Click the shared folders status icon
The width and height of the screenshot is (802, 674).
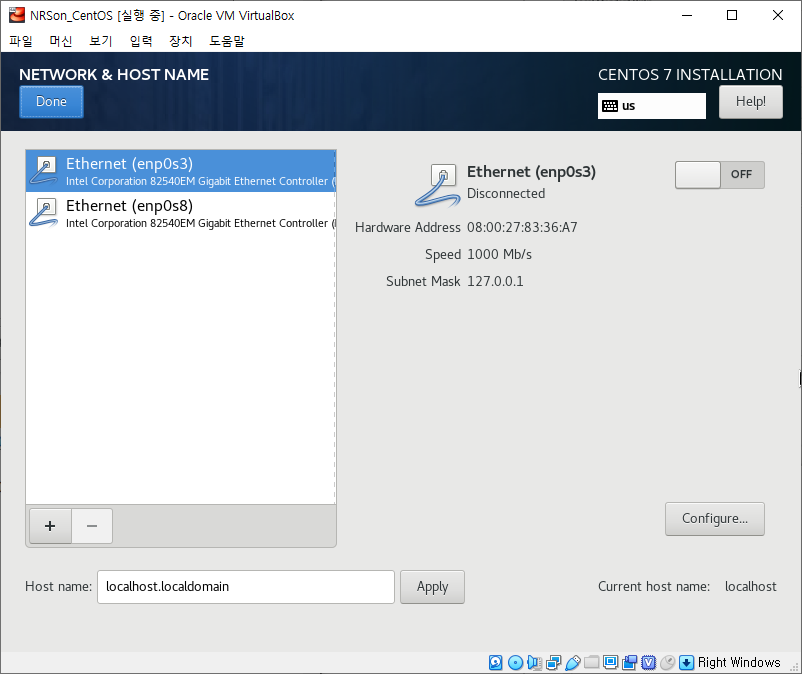tap(591, 662)
